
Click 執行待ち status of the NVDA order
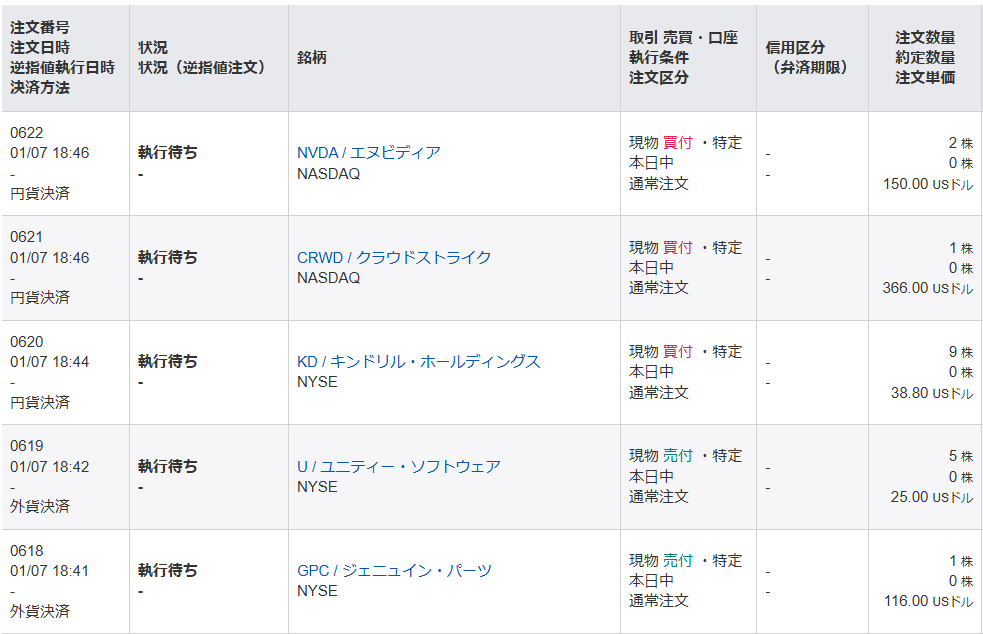tap(168, 153)
